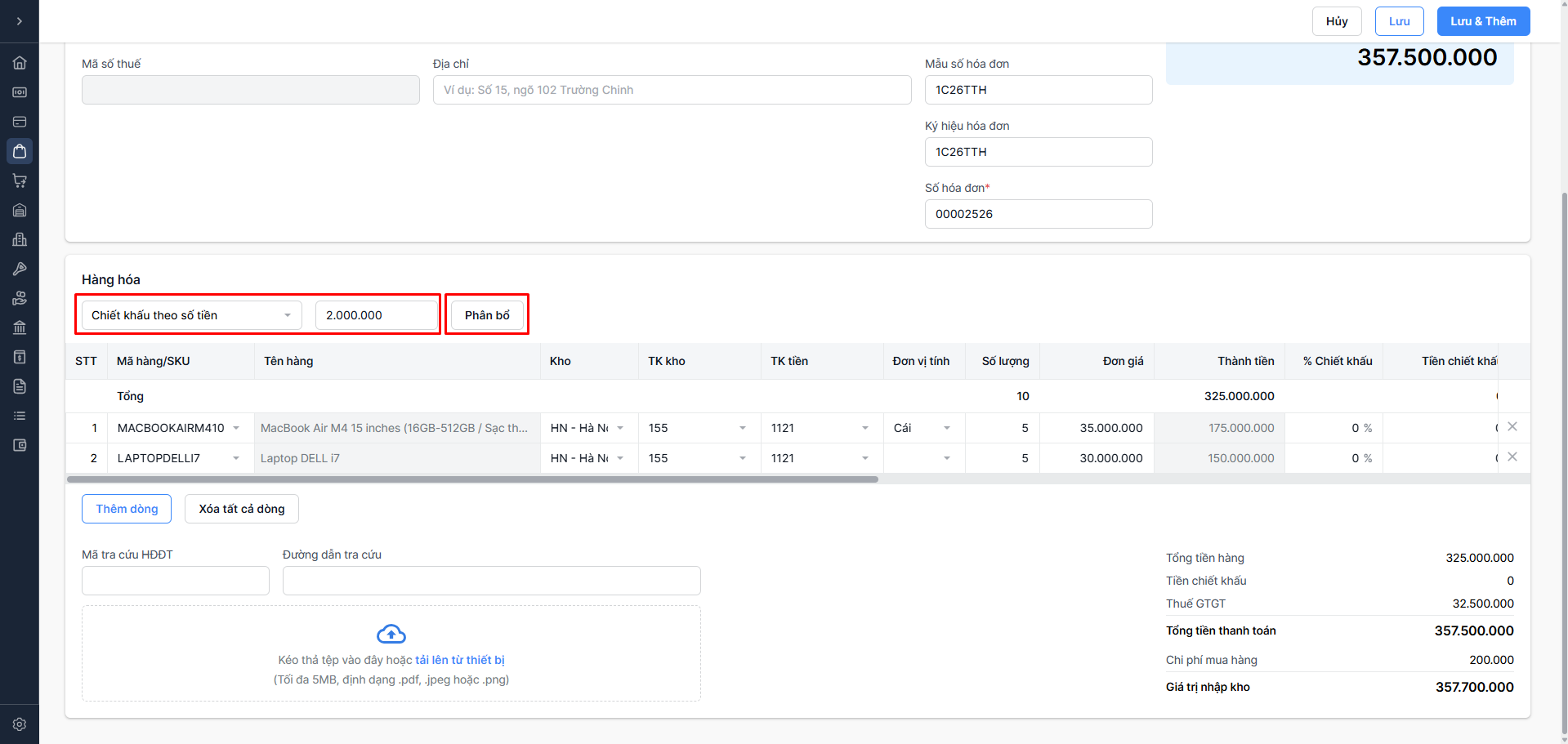Image resolution: width=1568 pixels, height=744 pixels.
Task: Open the home icon in sidebar
Action: [20, 63]
